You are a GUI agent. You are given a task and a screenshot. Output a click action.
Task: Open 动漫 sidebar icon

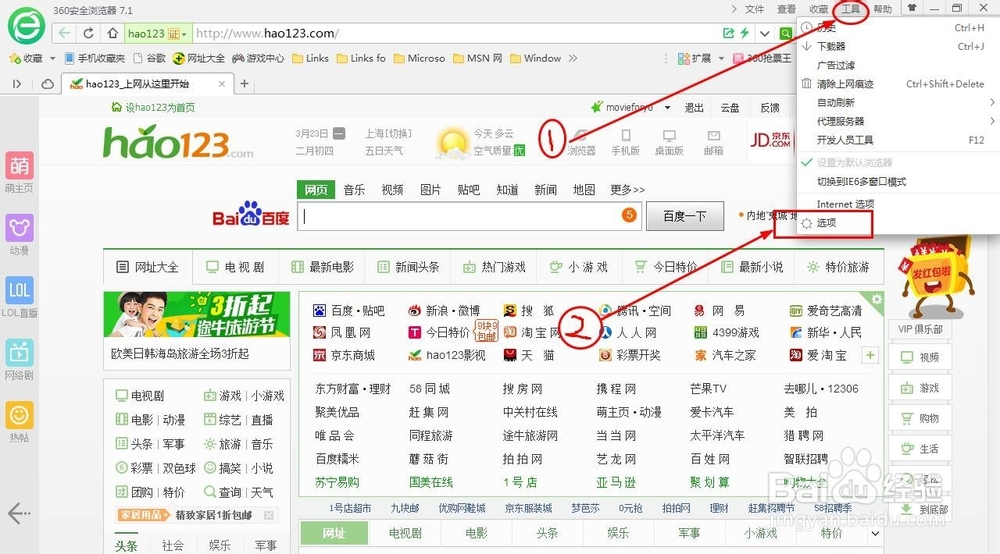tap(19, 228)
